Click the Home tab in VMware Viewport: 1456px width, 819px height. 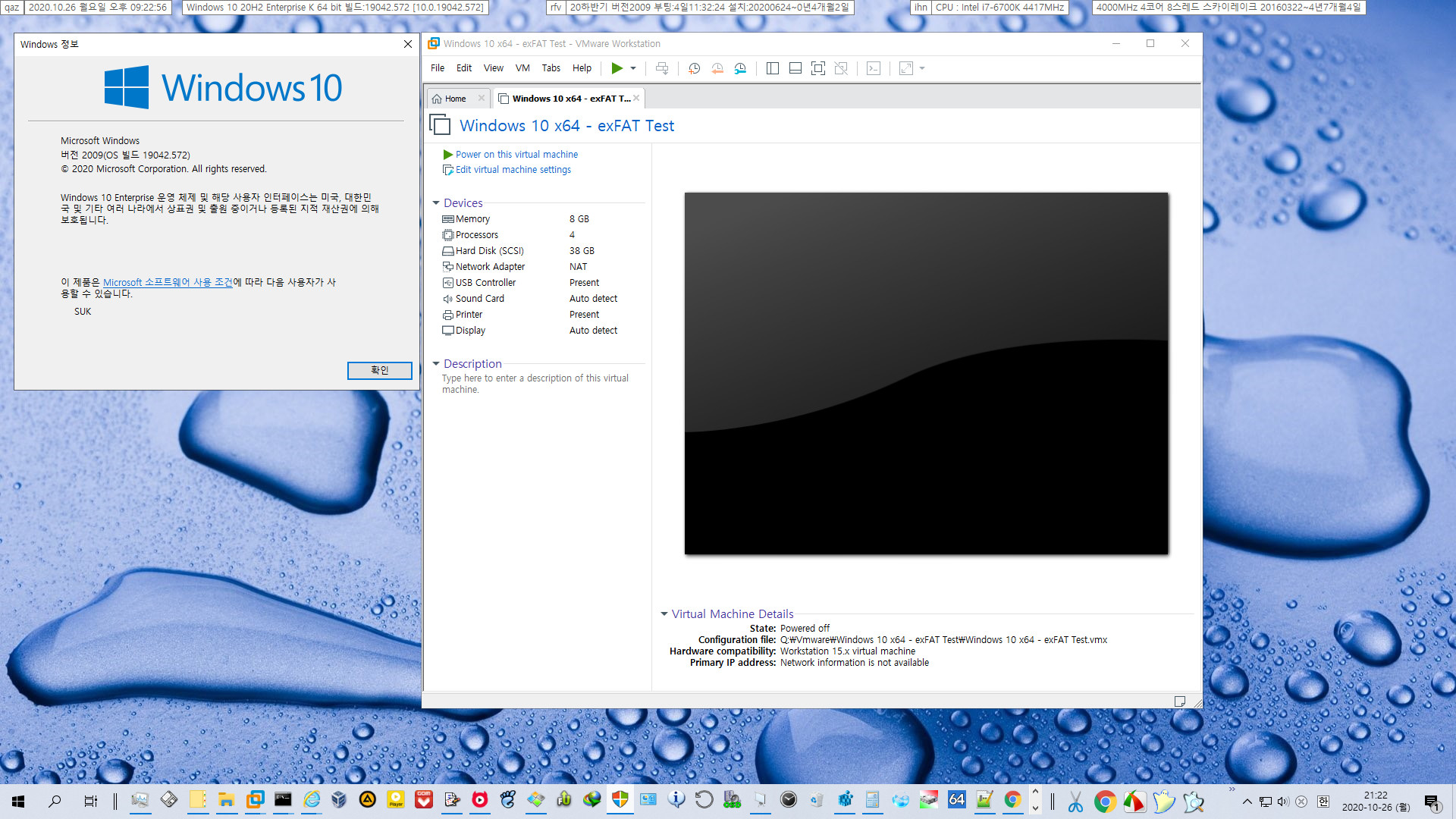point(456,98)
